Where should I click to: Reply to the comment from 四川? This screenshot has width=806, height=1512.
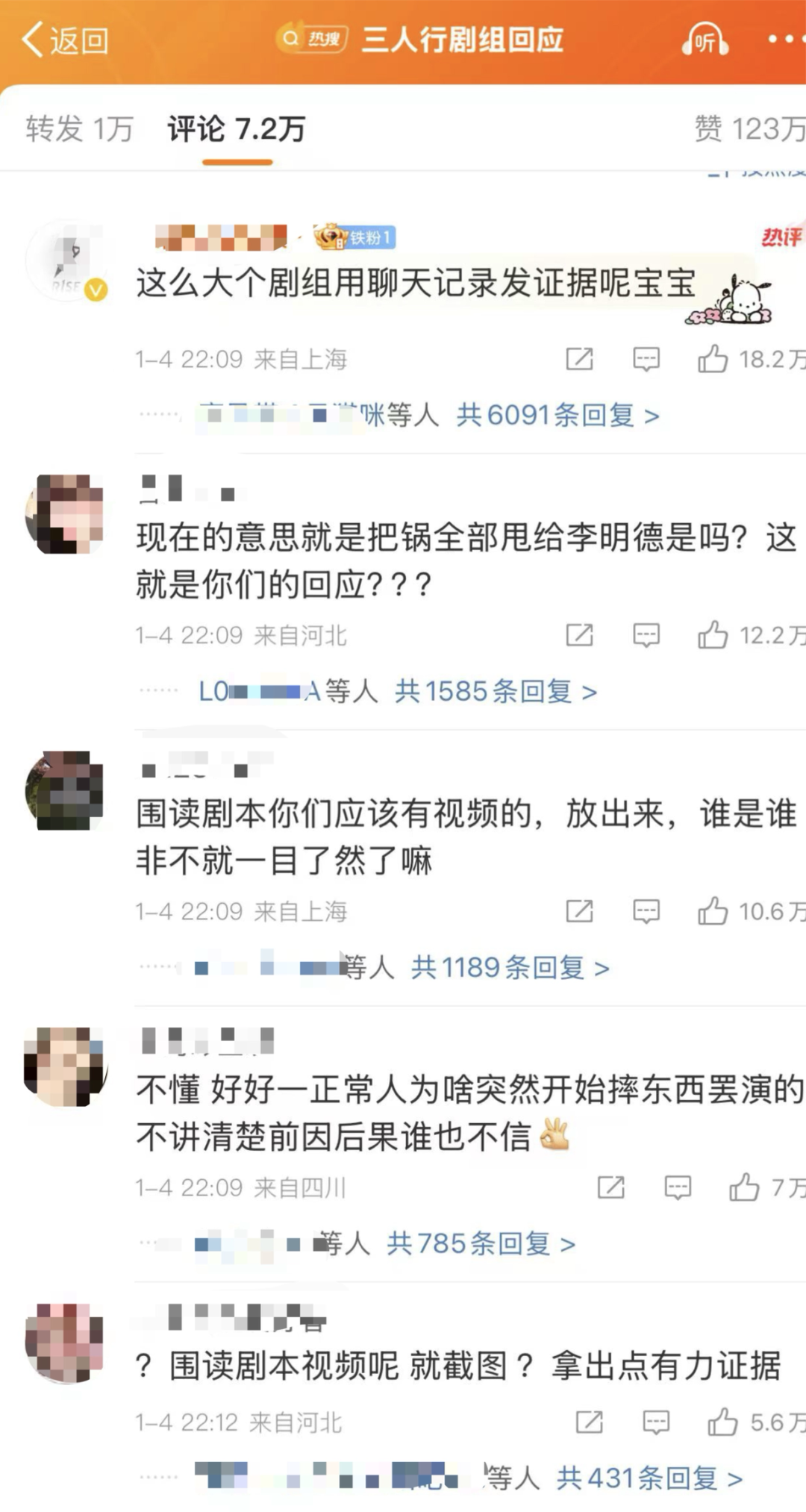[x=678, y=1187]
